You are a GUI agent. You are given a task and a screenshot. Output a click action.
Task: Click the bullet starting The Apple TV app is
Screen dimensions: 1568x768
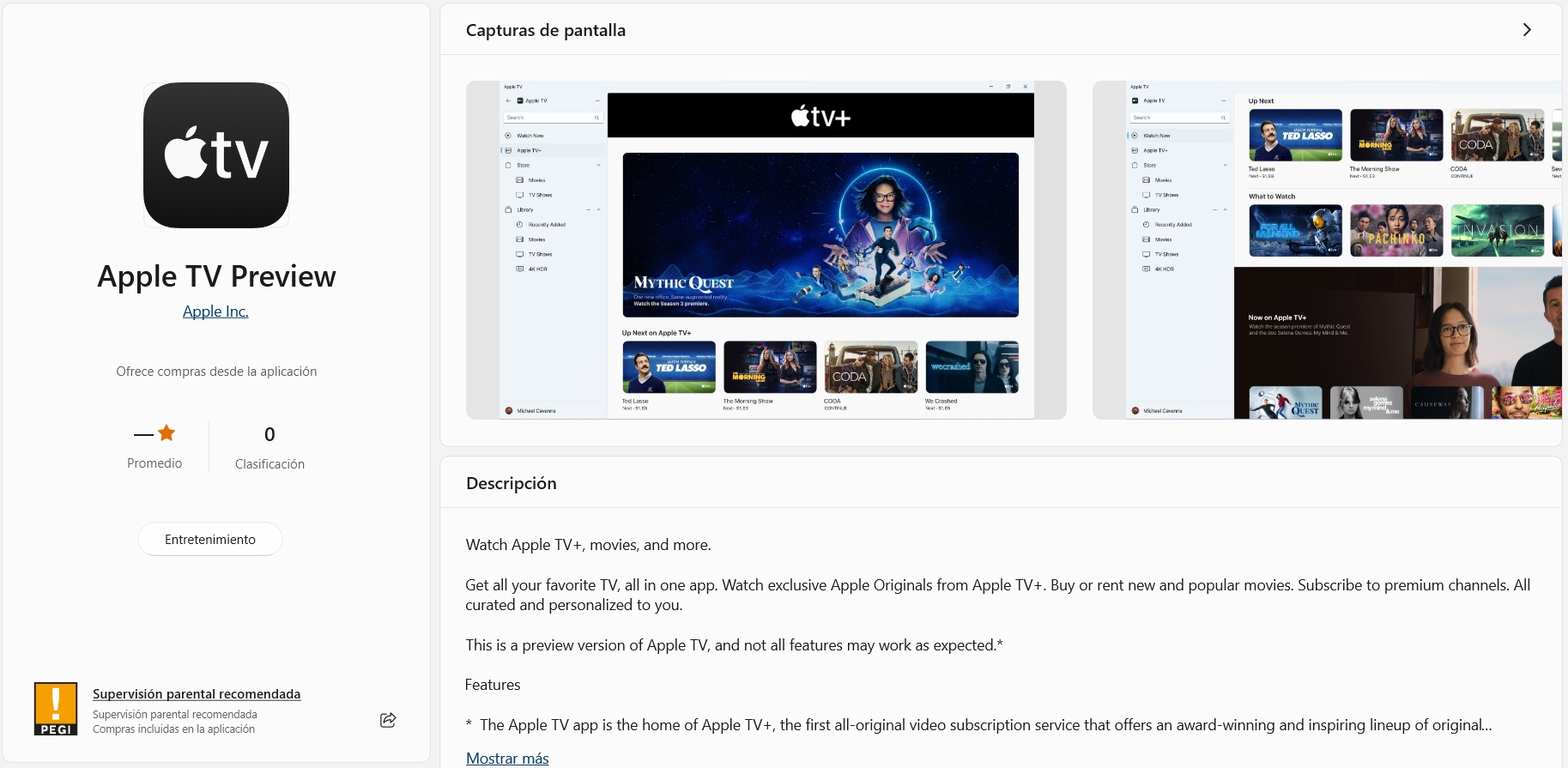click(x=979, y=725)
